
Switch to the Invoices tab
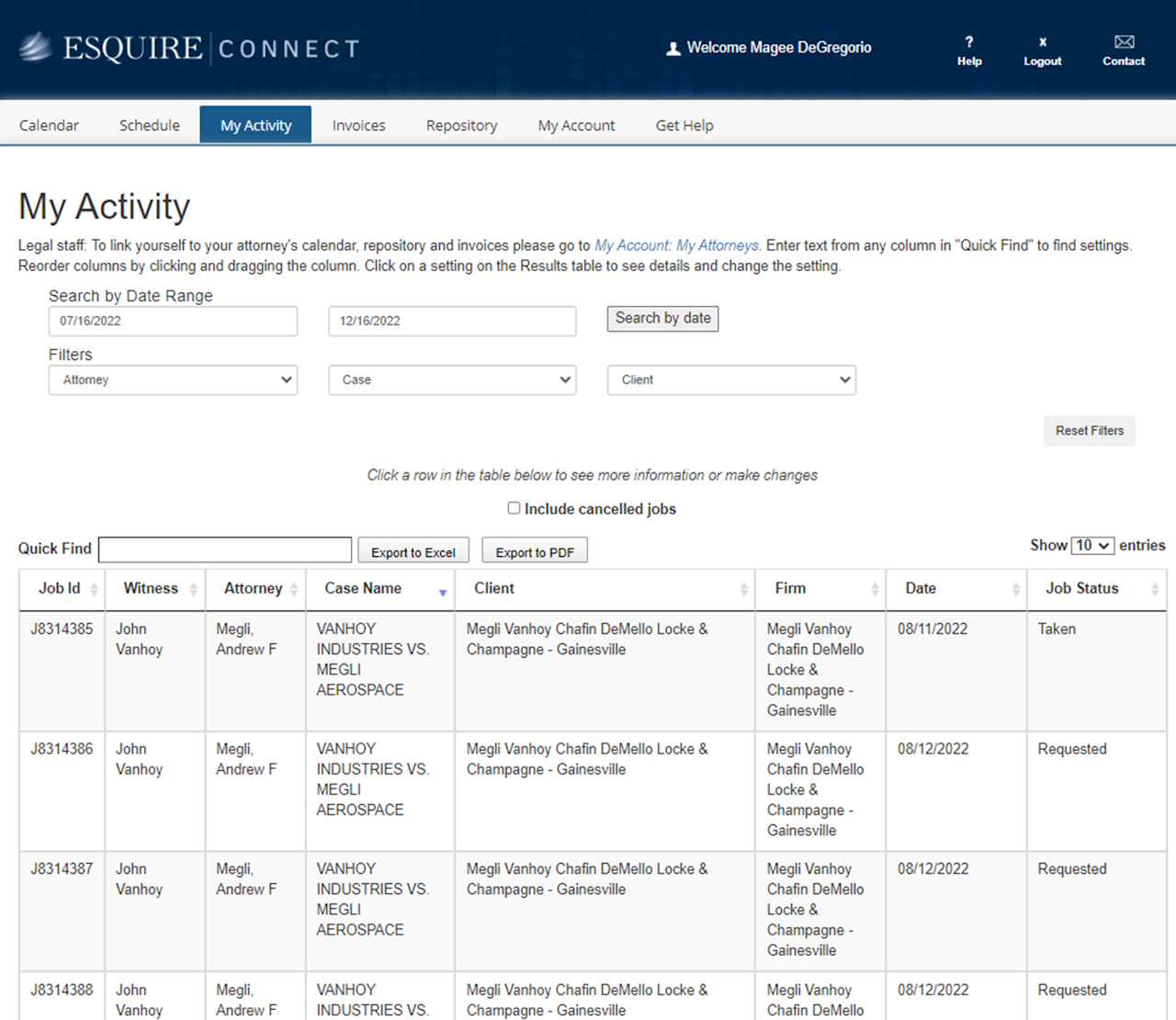click(x=358, y=125)
